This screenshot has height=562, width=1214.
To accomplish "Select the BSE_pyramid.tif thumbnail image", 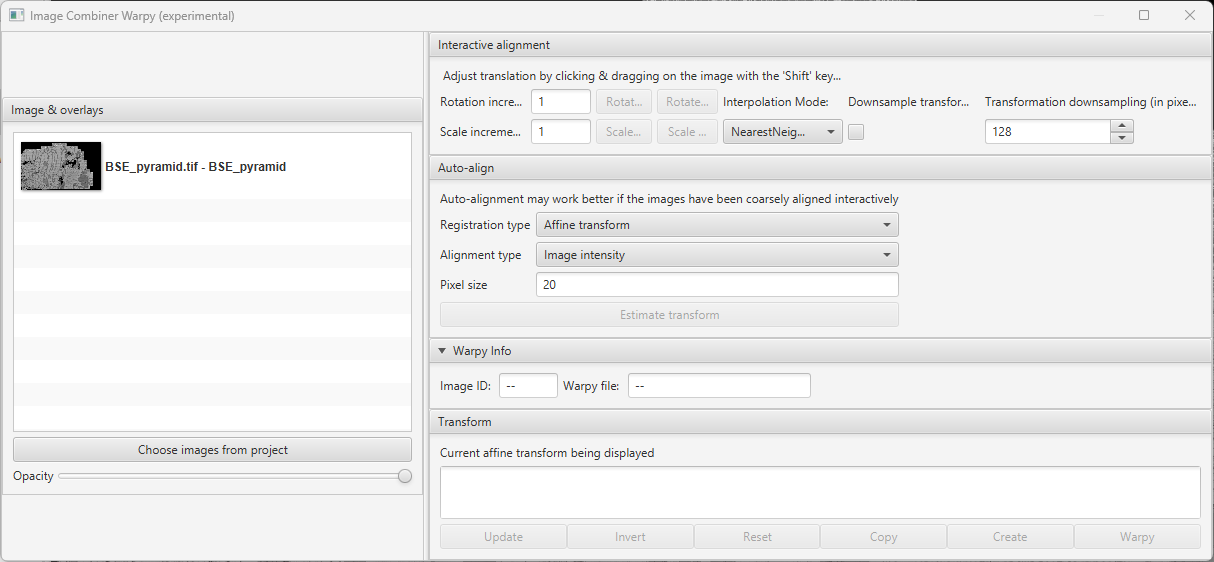I will click(x=61, y=166).
